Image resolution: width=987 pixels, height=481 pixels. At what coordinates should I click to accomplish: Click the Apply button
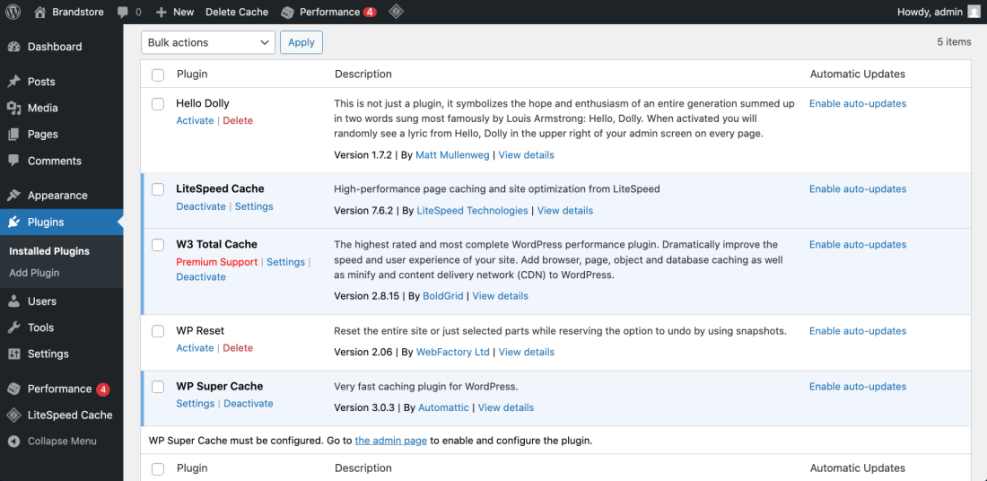point(301,42)
